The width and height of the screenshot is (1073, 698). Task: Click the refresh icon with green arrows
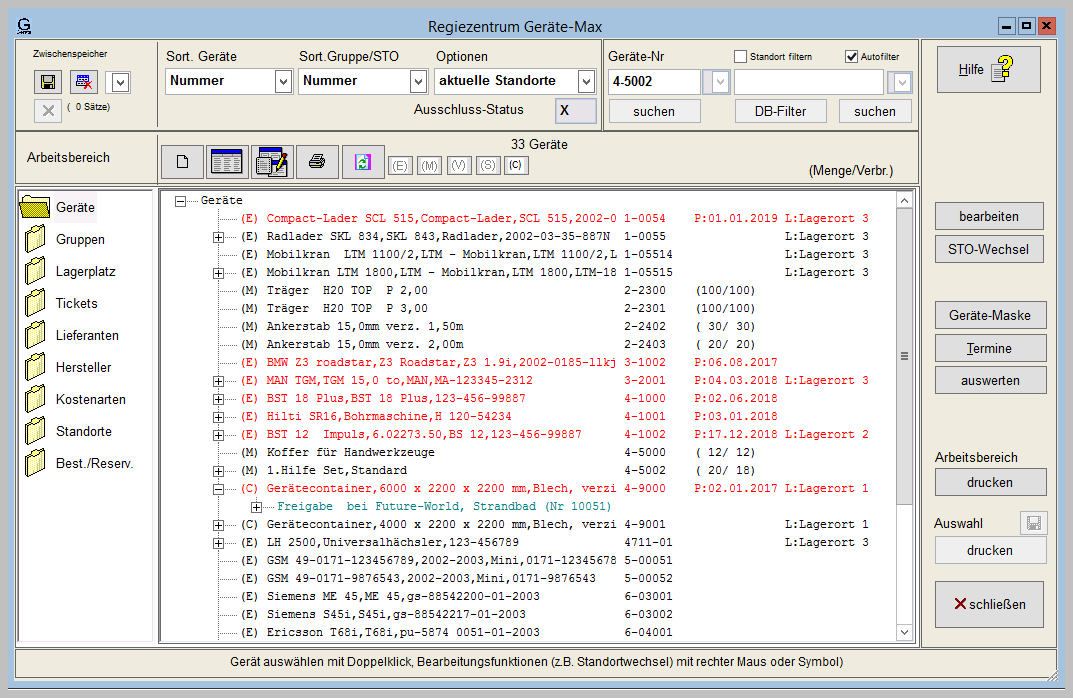[362, 161]
